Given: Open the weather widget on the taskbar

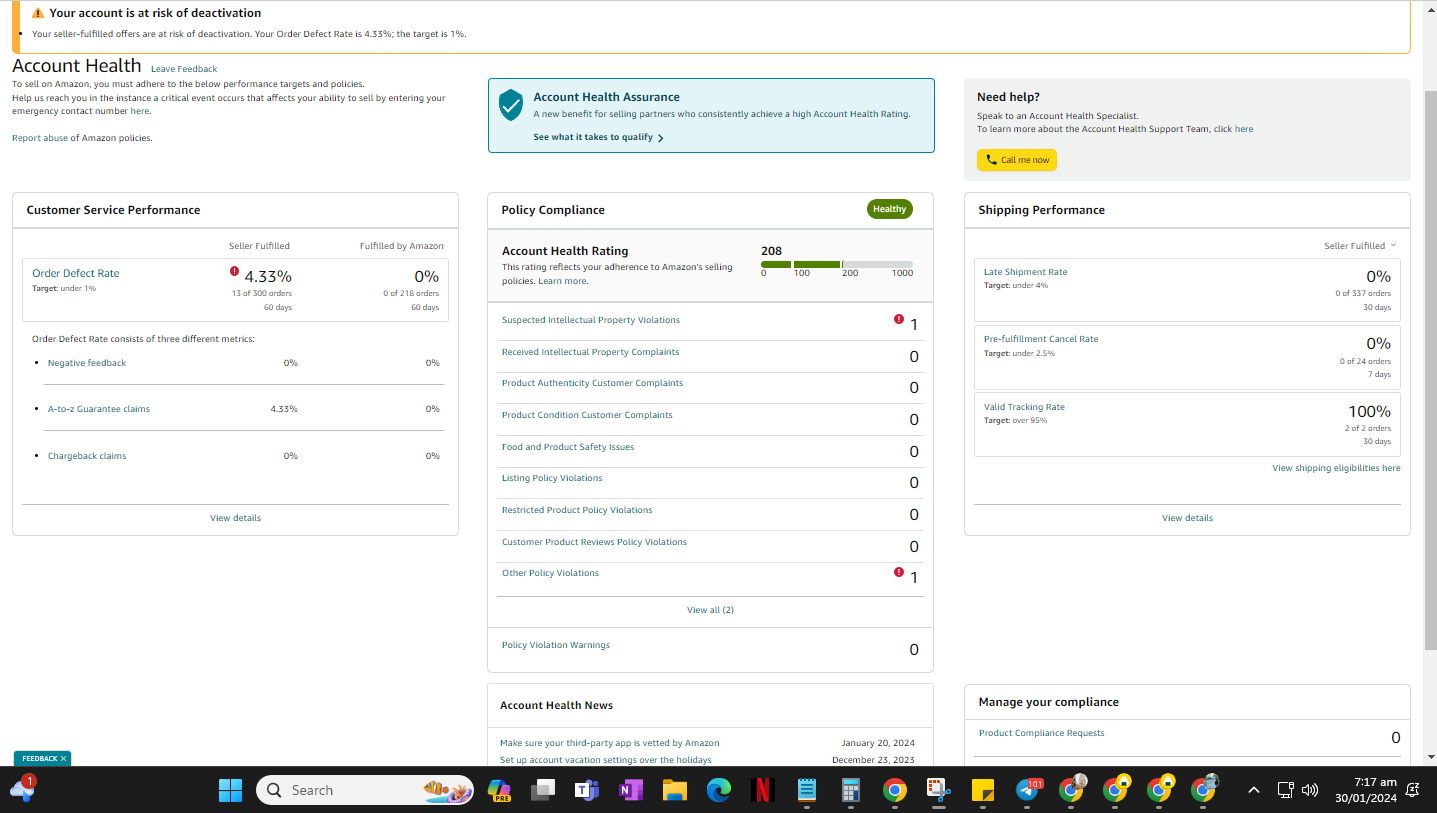Looking at the screenshot, I should coord(22,788).
